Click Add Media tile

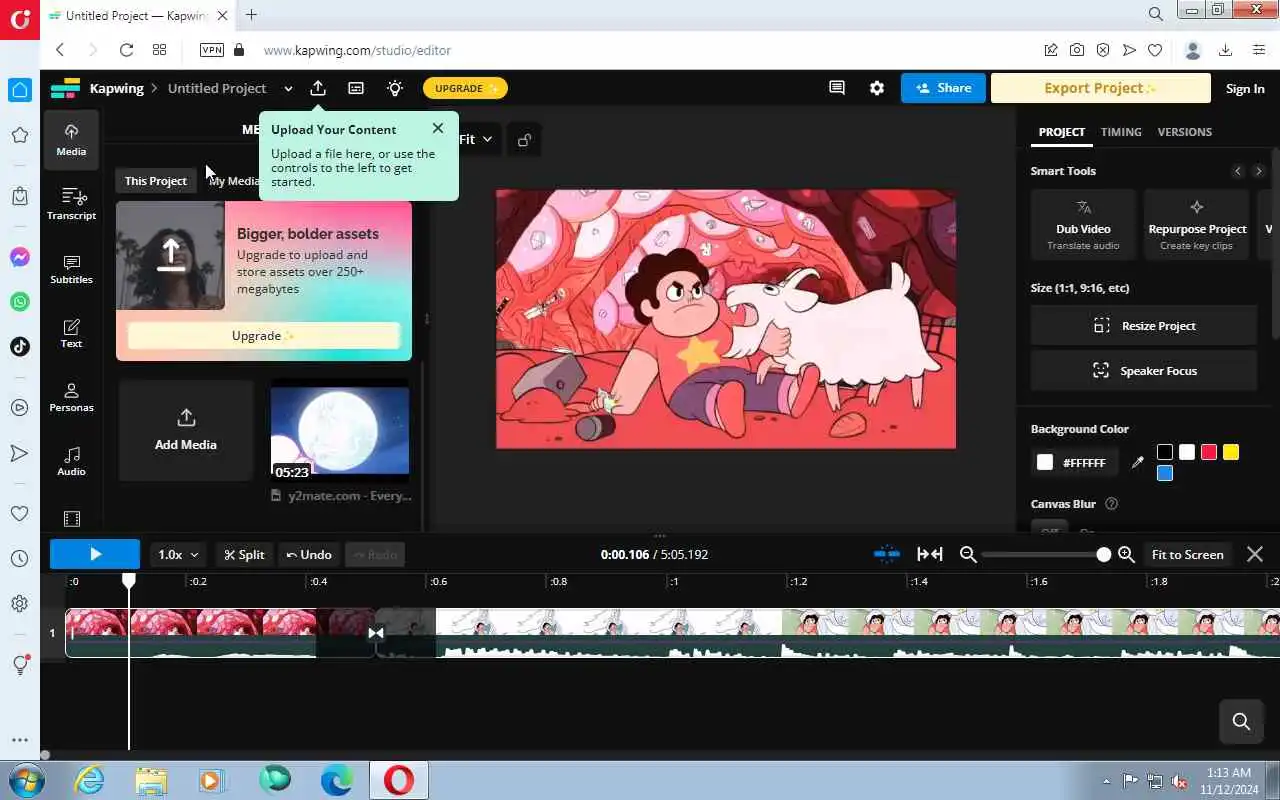click(x=186, y=430)
